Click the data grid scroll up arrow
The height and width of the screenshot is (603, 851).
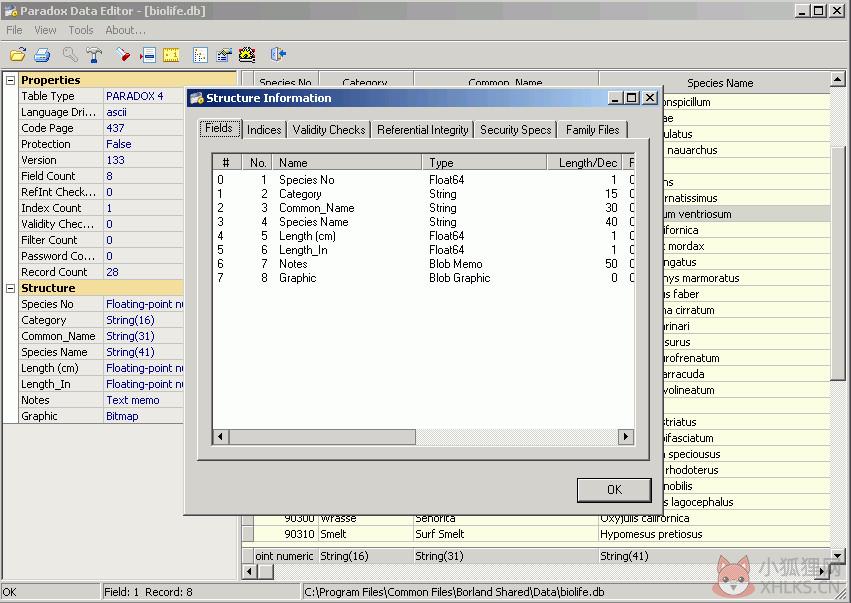[837, 79]
